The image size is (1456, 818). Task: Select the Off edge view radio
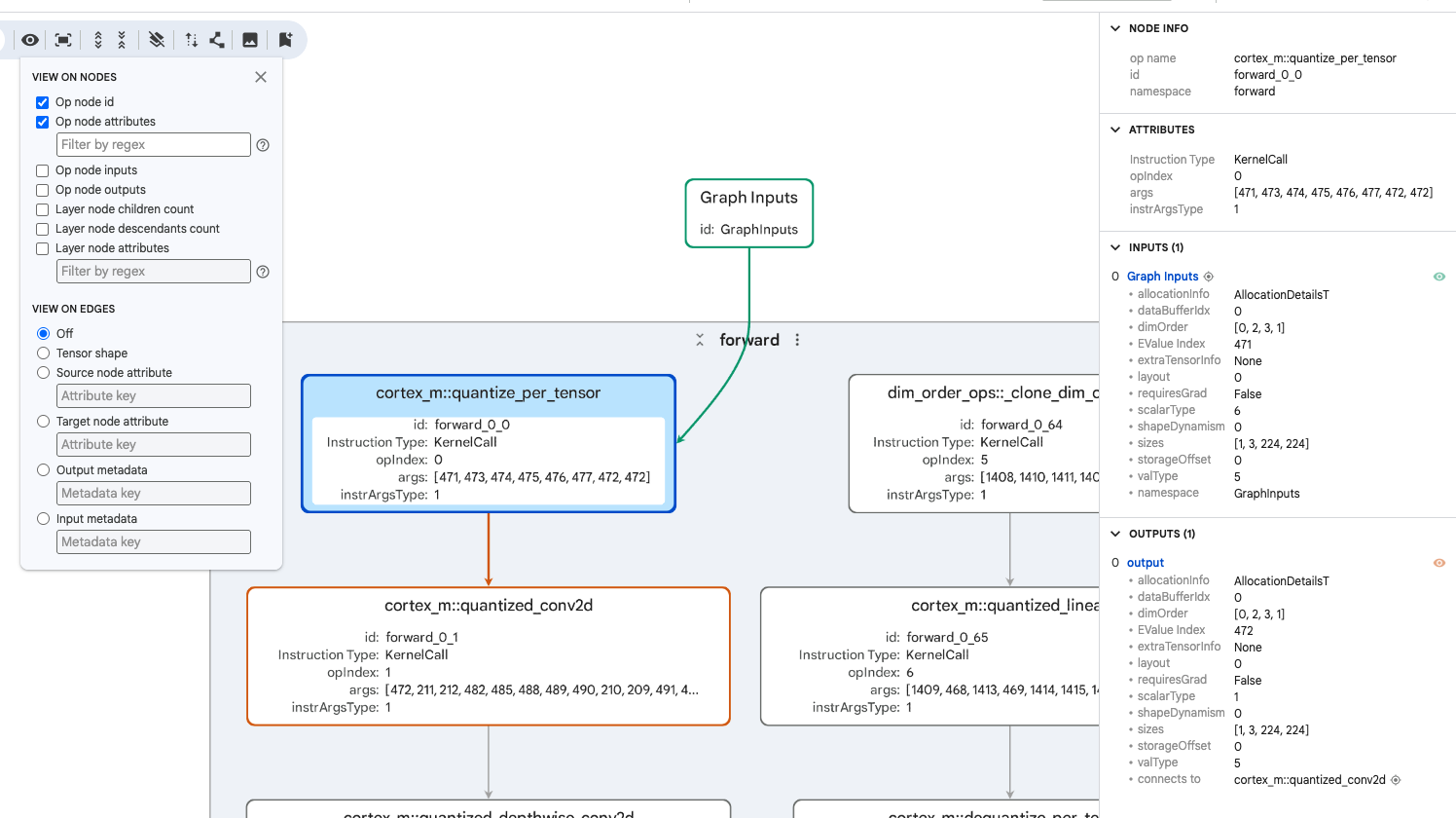pyautogui.click(x=43, y=333)
